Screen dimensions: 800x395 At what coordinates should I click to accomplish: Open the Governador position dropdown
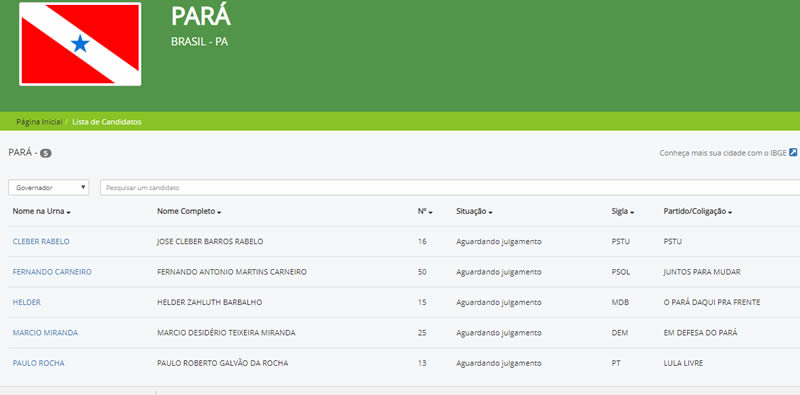coord(48,187)
